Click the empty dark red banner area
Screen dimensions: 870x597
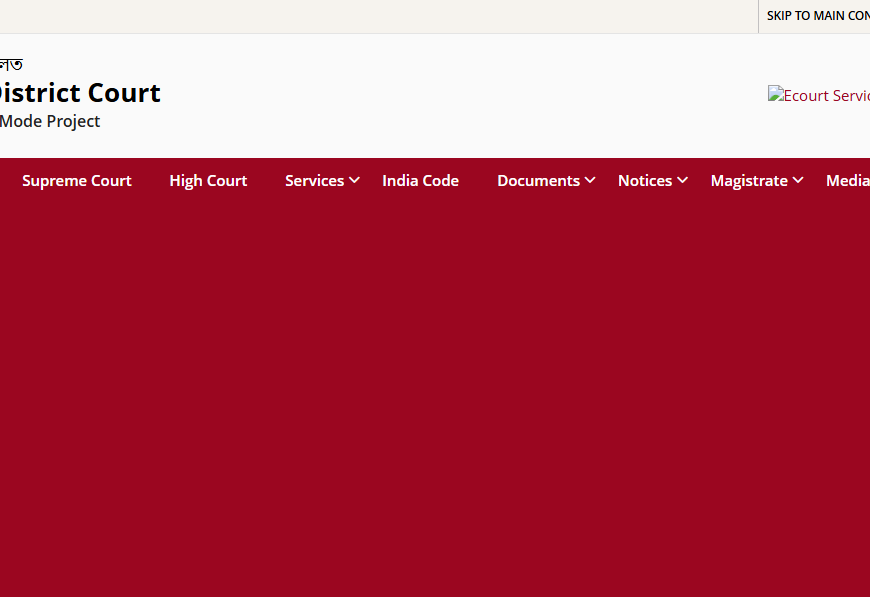click(x=435, y=400)
